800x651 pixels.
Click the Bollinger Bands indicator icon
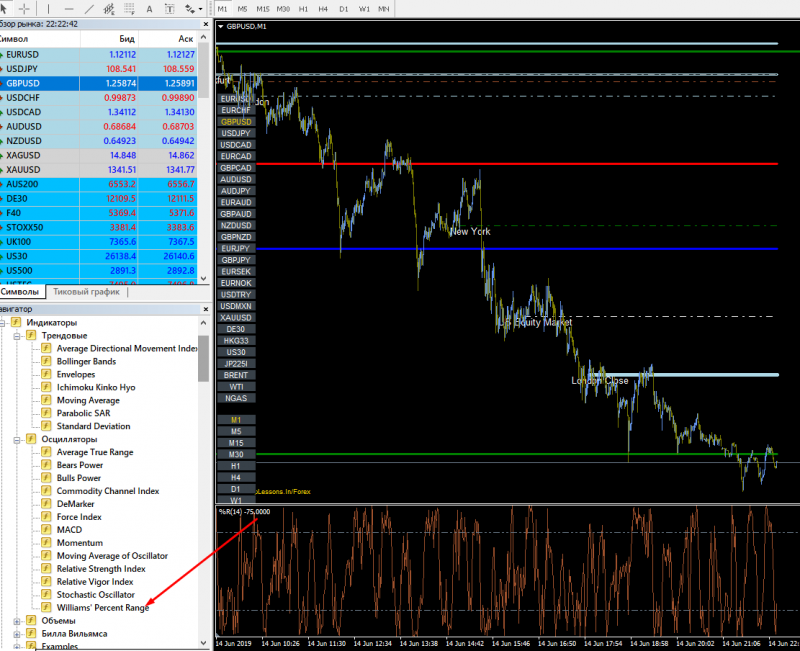(46, 361)
